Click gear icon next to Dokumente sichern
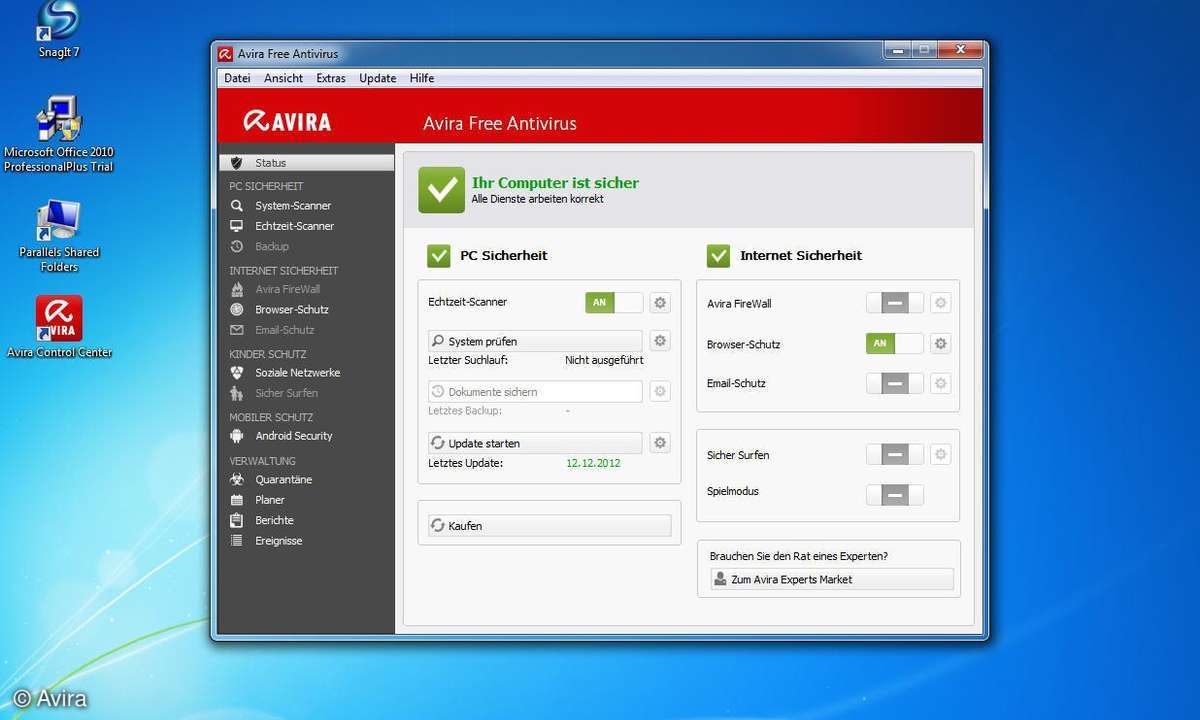Image resolution: width=1200 pixels, height=720 pixels. pyautogui.click(x=660, y=392)
